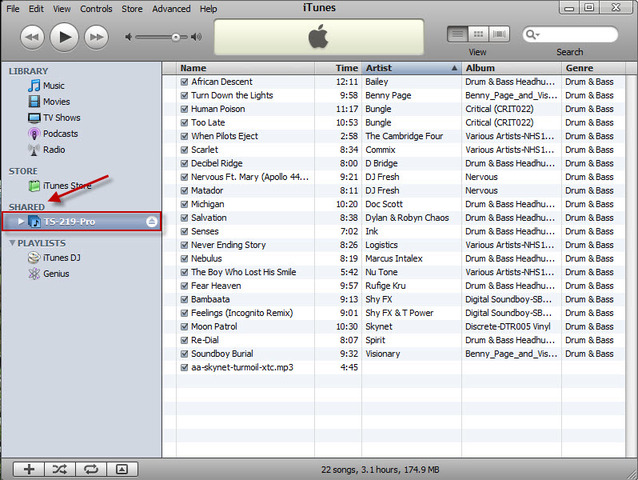
Task: Open the File menu
Action: pos(13,9)
